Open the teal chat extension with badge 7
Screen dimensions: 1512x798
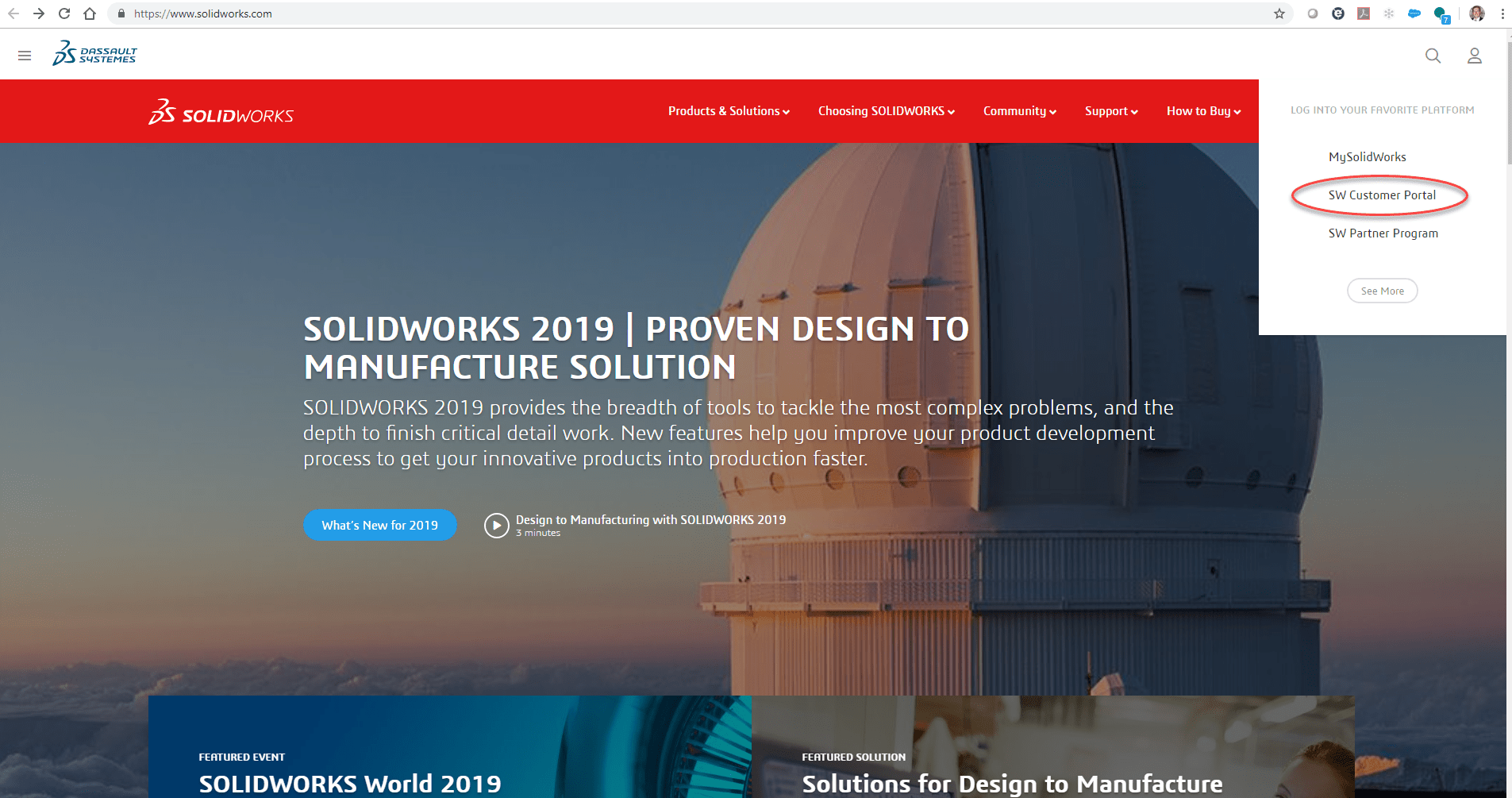click(x=1441, y=14)
